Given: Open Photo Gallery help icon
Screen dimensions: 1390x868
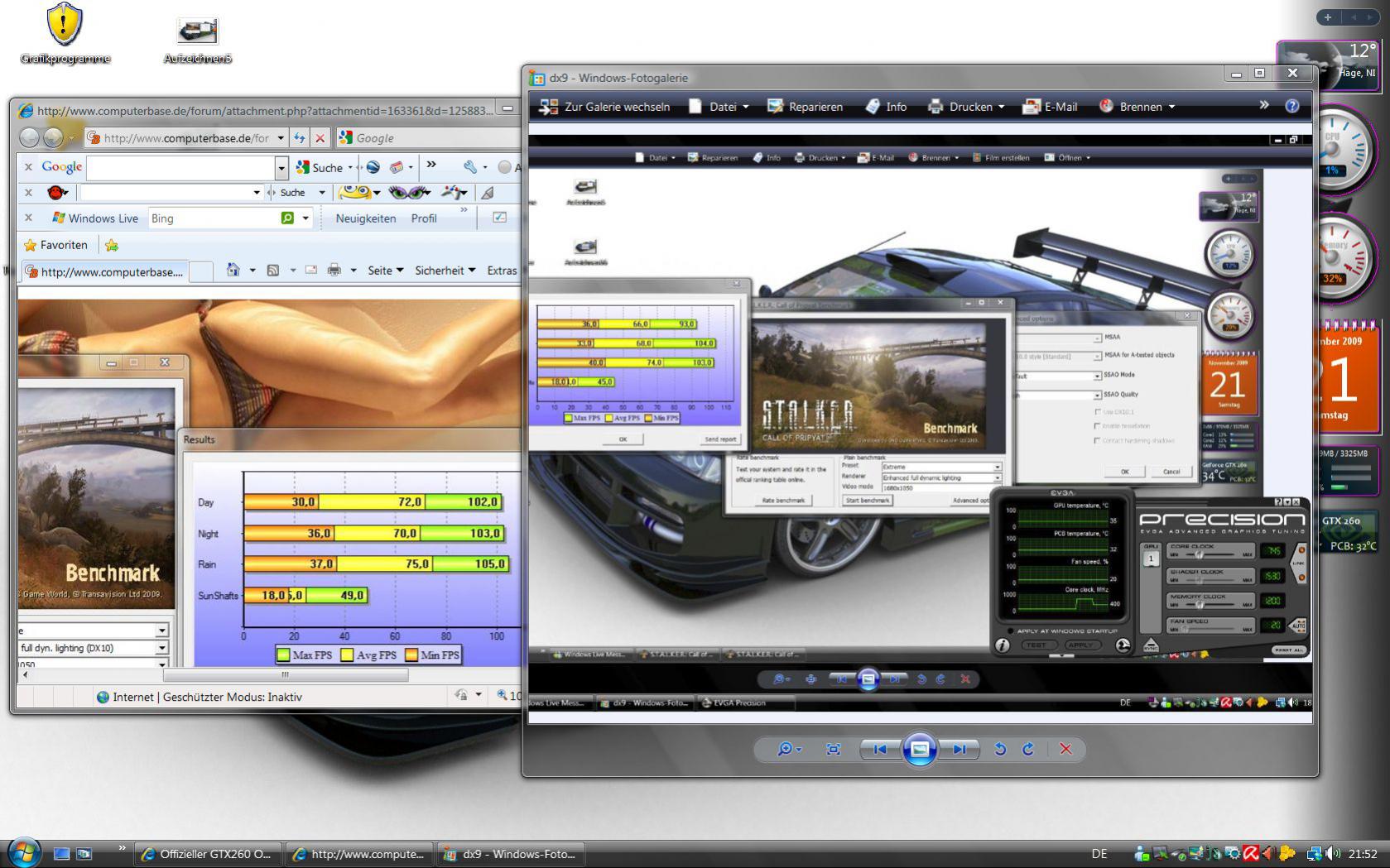Looking at the screenshot, I should tap(1291, 106).
